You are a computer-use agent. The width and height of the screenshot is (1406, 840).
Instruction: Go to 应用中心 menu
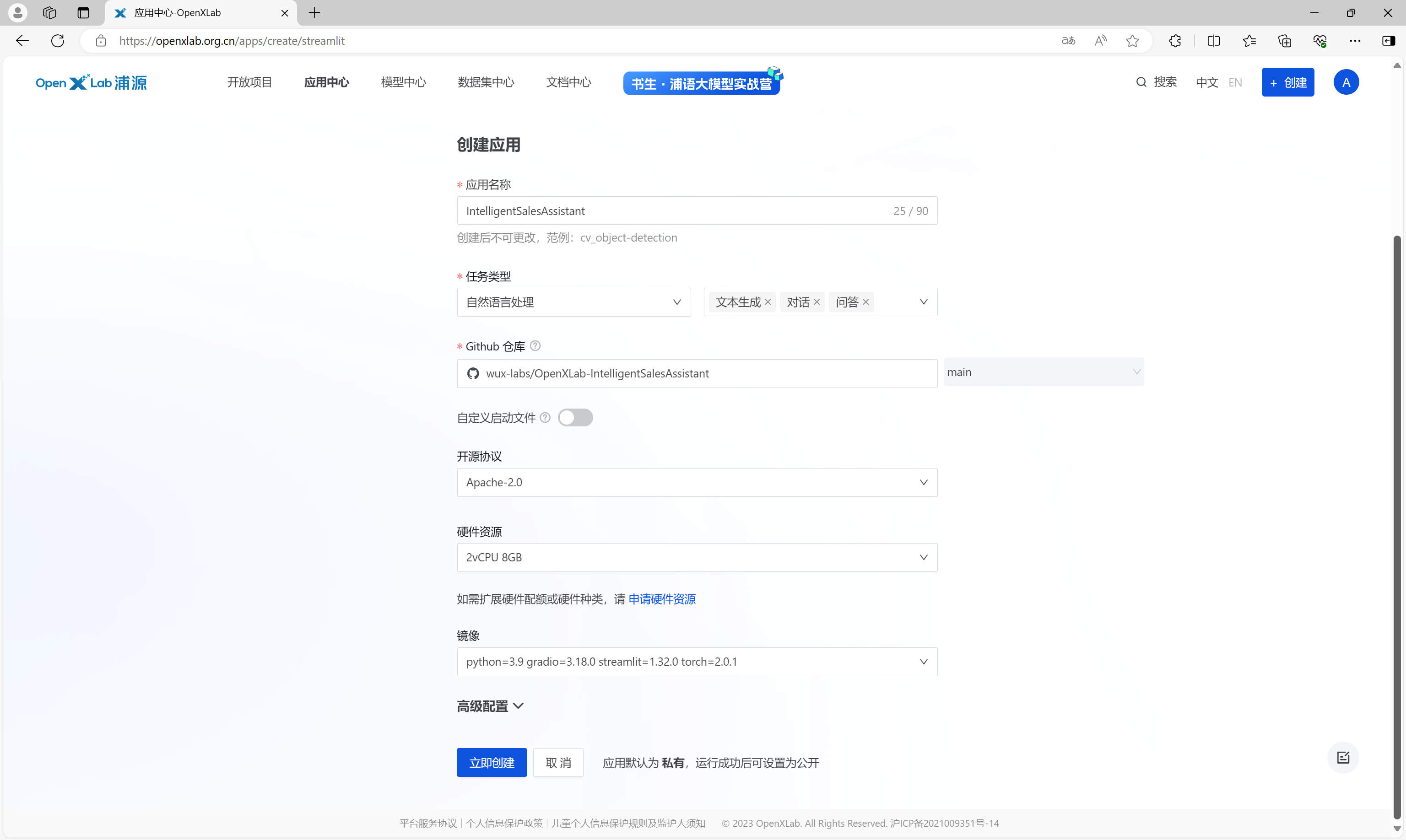point(326,83)
